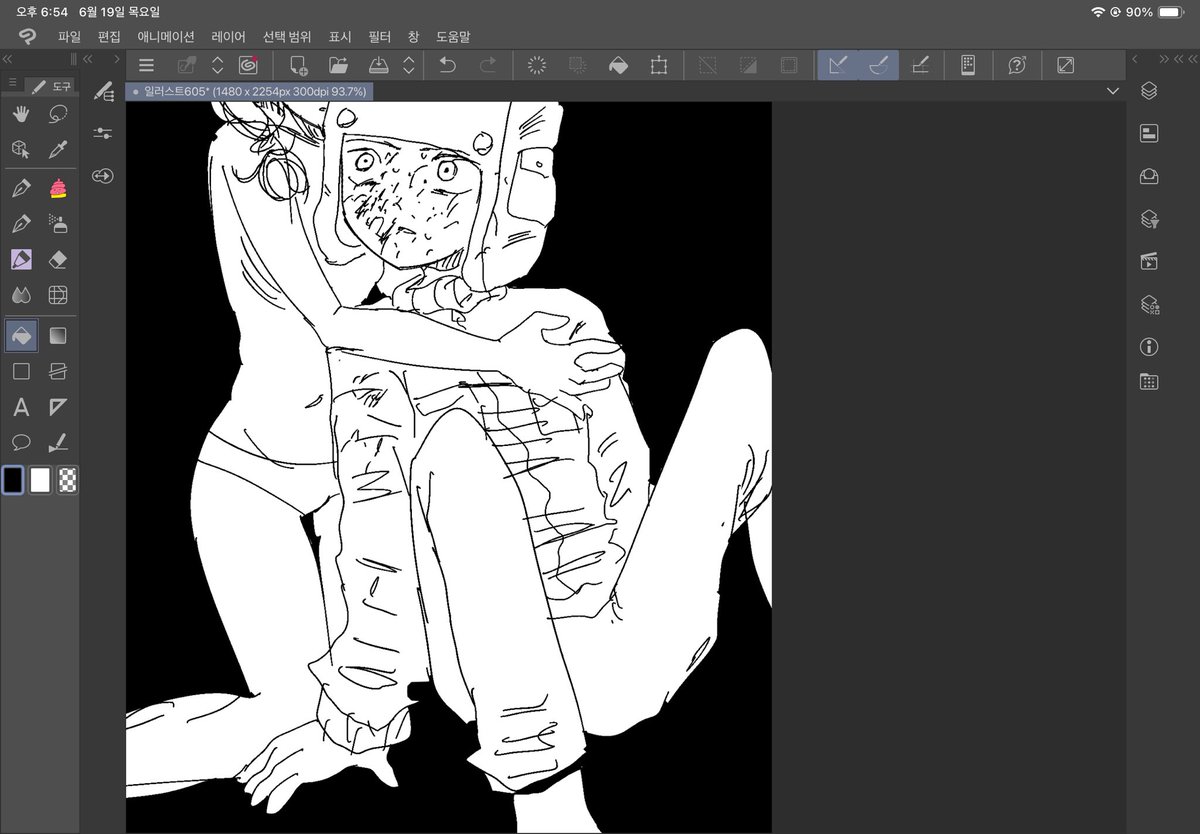This screenshot has height=834, width=1200.
Task: Select the Balloon speech bubble tool
Action: (21, 442)
